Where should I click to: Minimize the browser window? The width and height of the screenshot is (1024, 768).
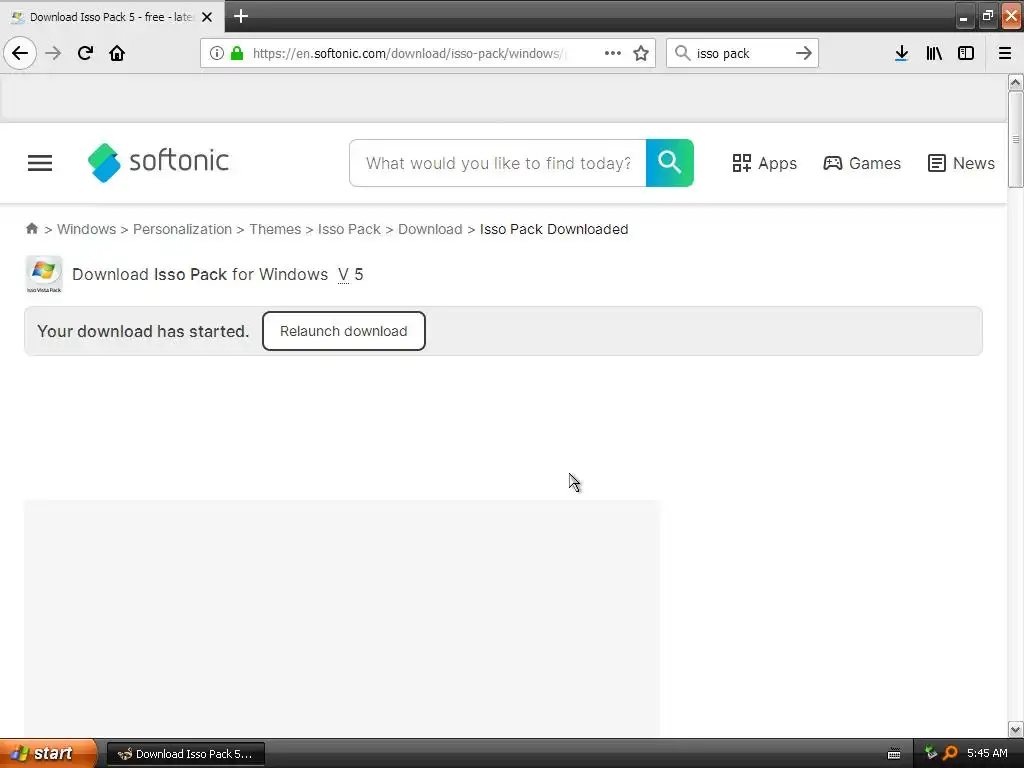[x=963, y=16]
